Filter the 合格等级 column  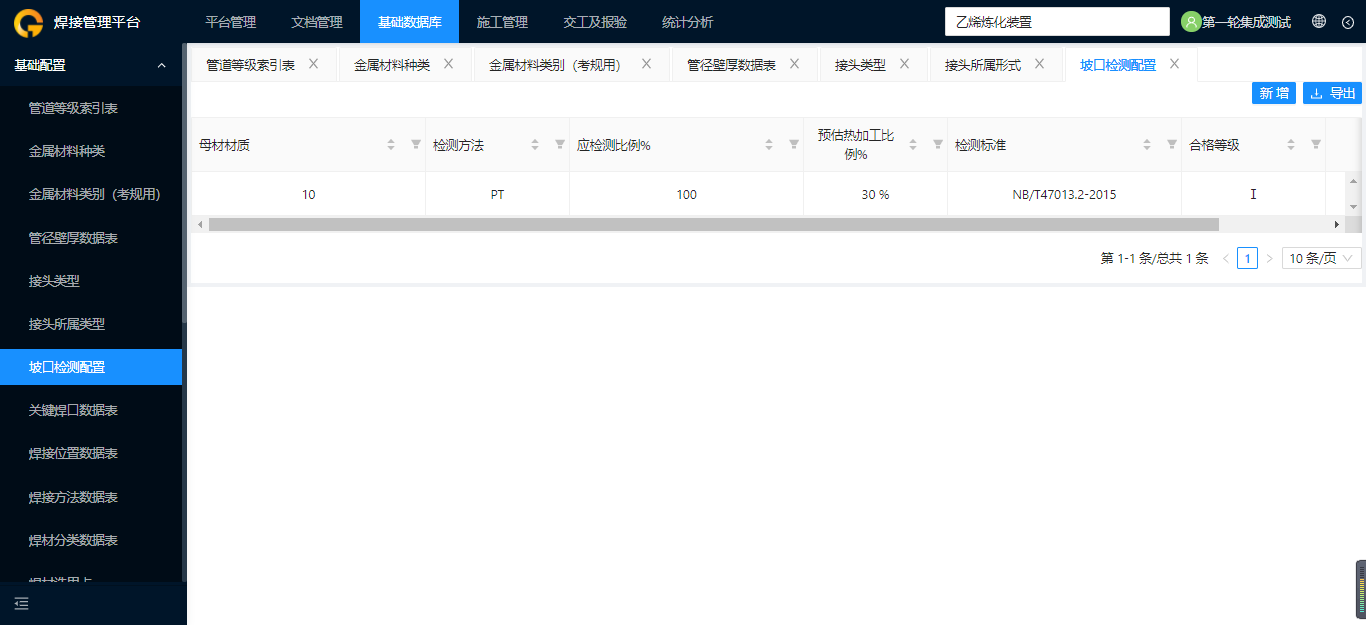1316,144
